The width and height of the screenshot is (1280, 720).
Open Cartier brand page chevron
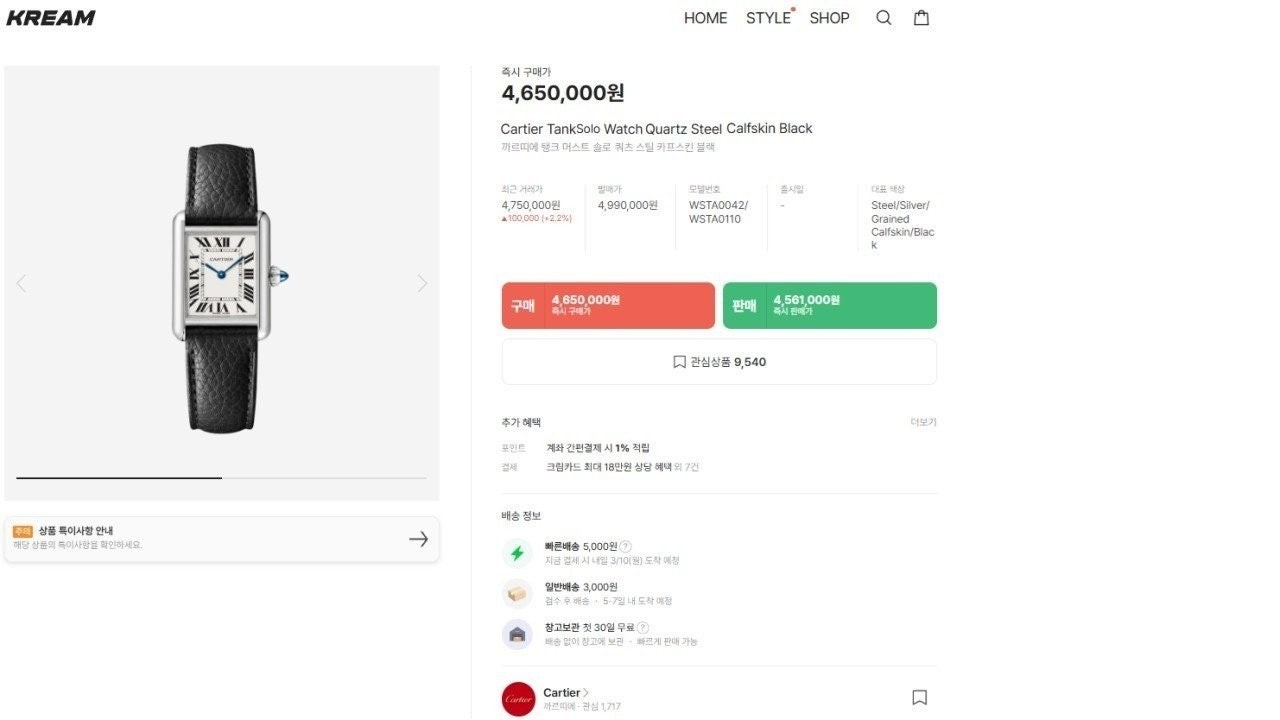click(585, 692)
